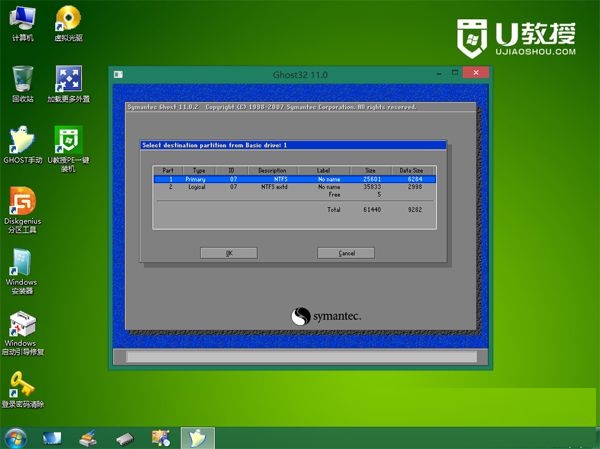This screenshot has width=600, height=449.
Task: Open the 回收站 recycle bin icon
Action: click(x=23, y=84)
